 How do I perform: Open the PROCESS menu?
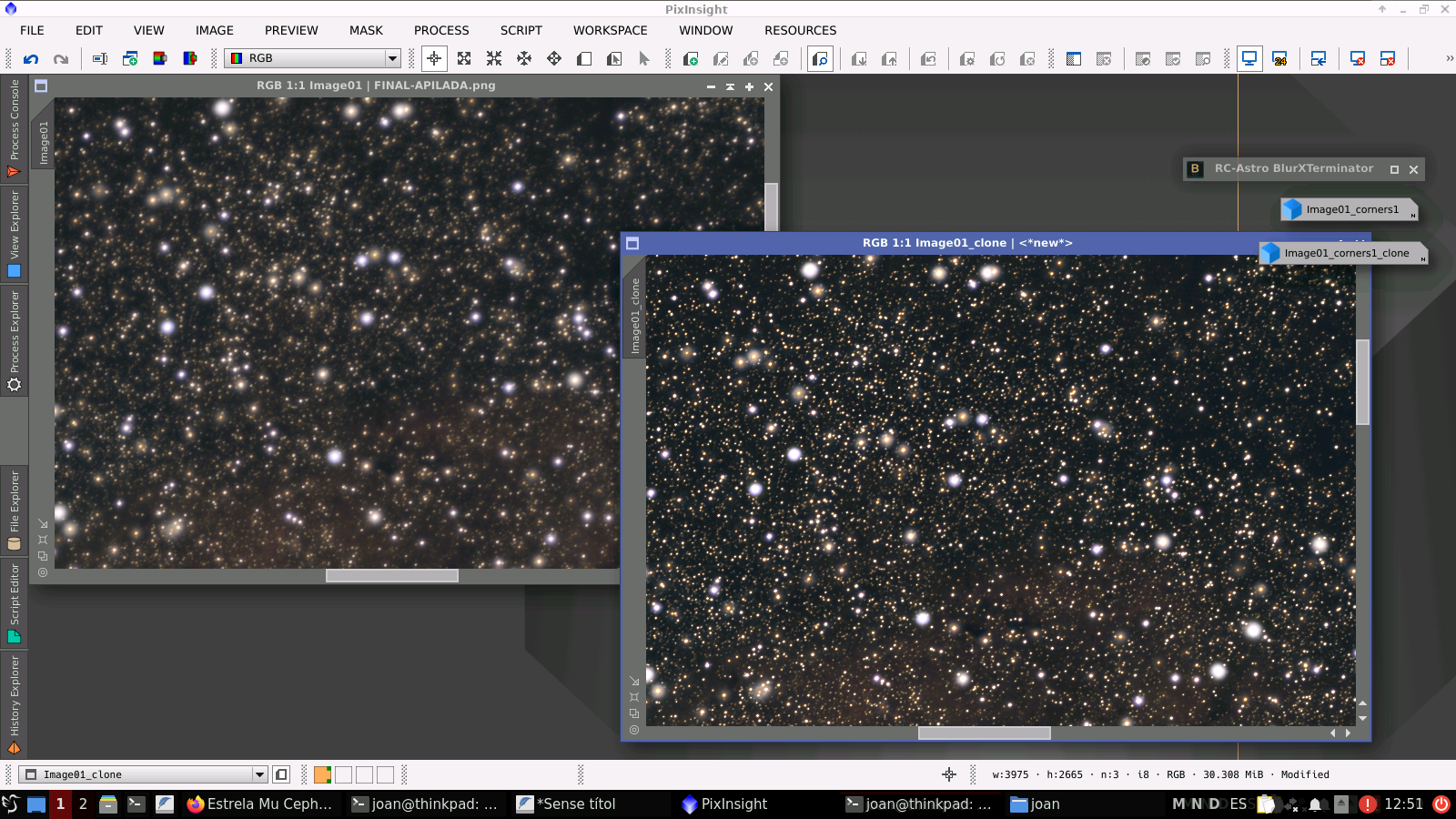(441, 30)
